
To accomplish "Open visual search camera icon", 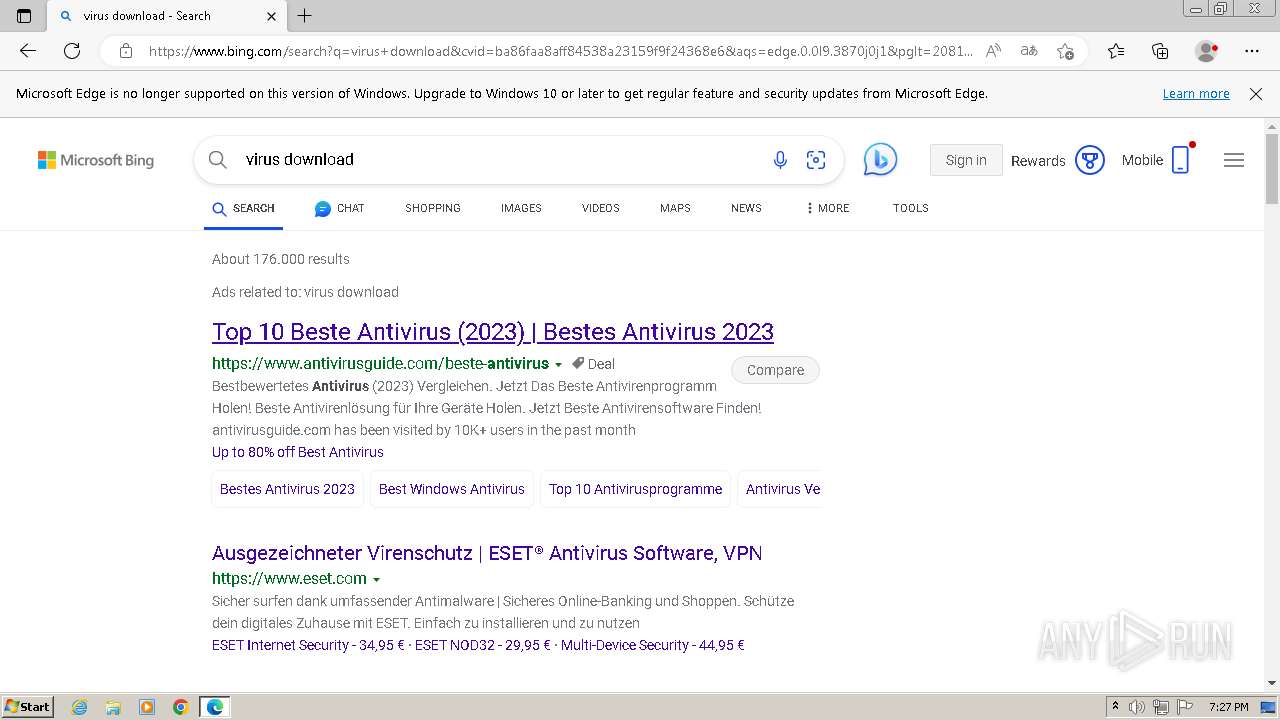I will [x=816, y=160].
